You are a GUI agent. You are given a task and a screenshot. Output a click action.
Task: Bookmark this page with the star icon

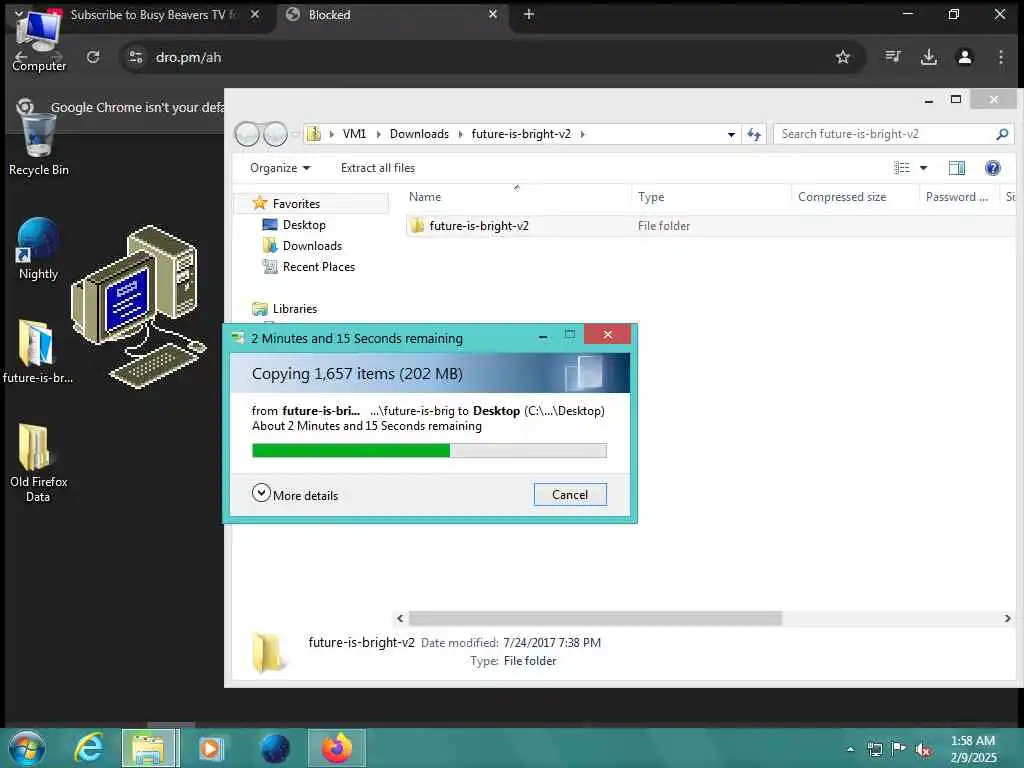(x=842, y=57)
